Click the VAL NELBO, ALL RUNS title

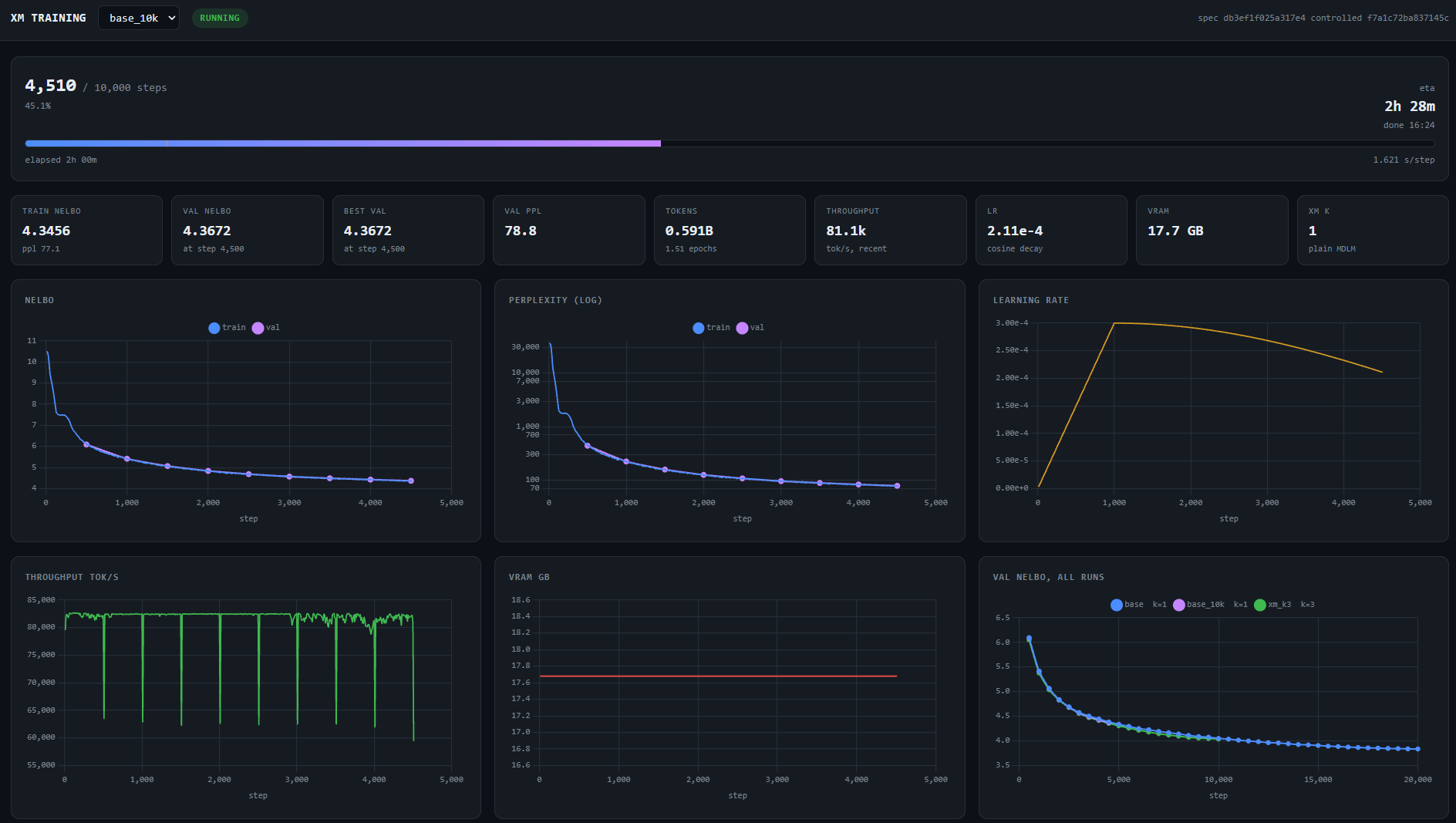tap(1049, 577)
